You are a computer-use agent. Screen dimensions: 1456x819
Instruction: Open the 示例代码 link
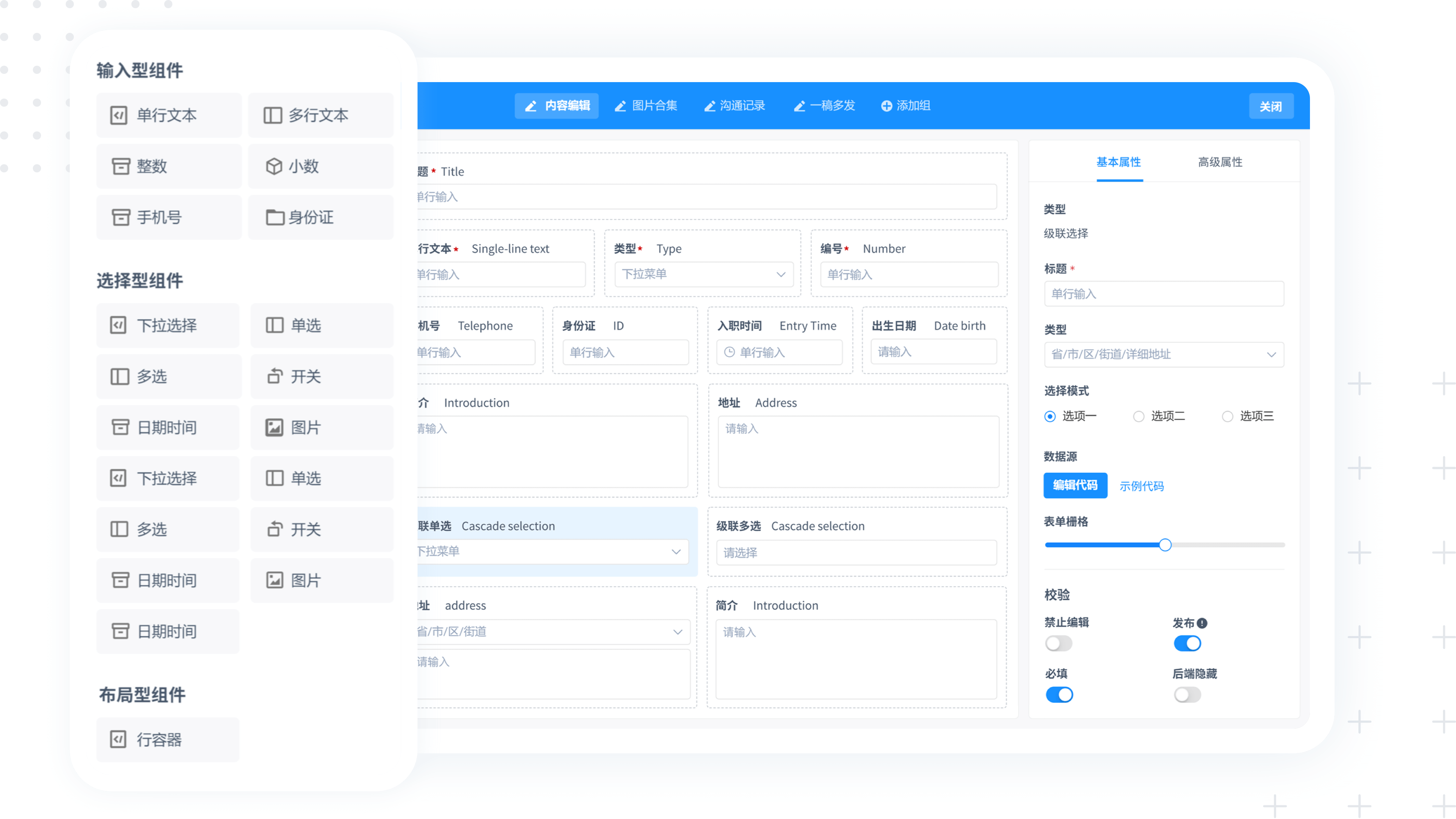[x=1141, y=486]
